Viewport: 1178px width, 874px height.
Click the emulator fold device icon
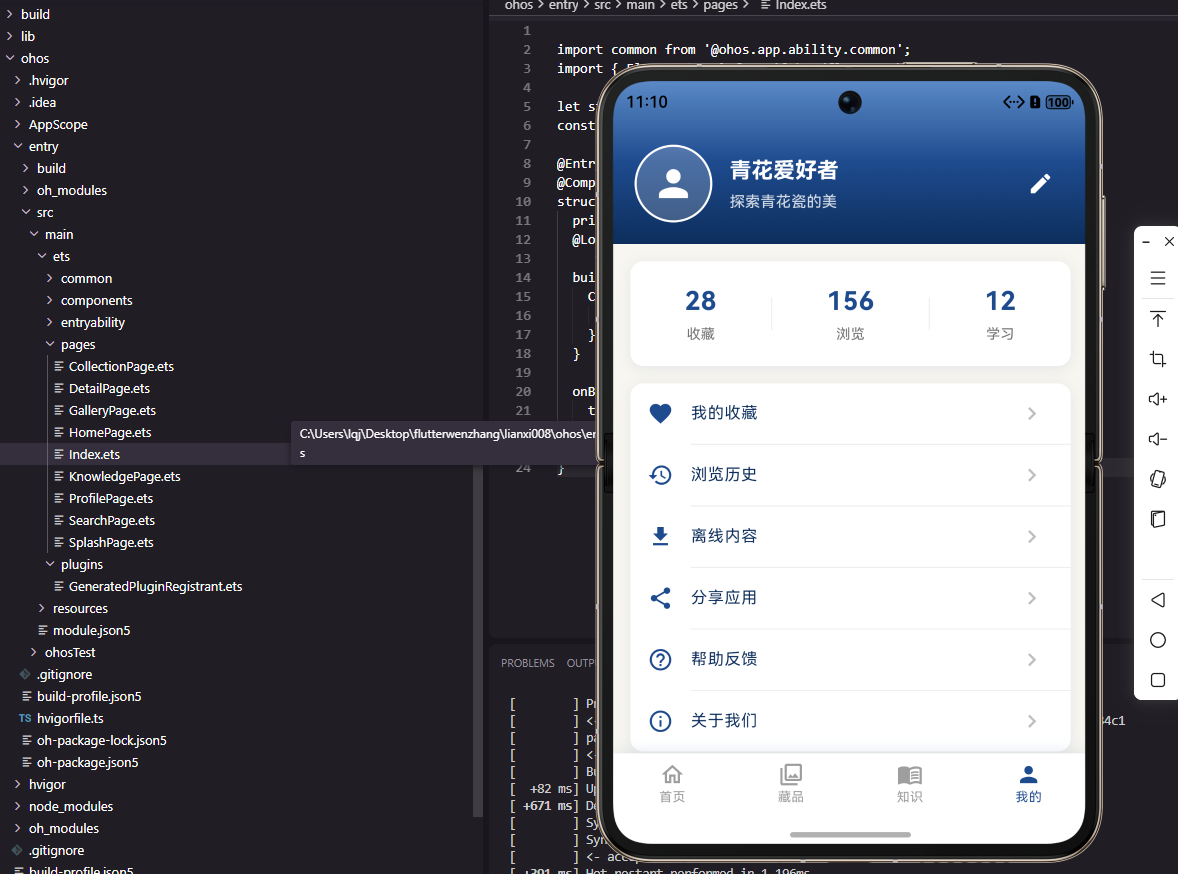[1158, 519]
